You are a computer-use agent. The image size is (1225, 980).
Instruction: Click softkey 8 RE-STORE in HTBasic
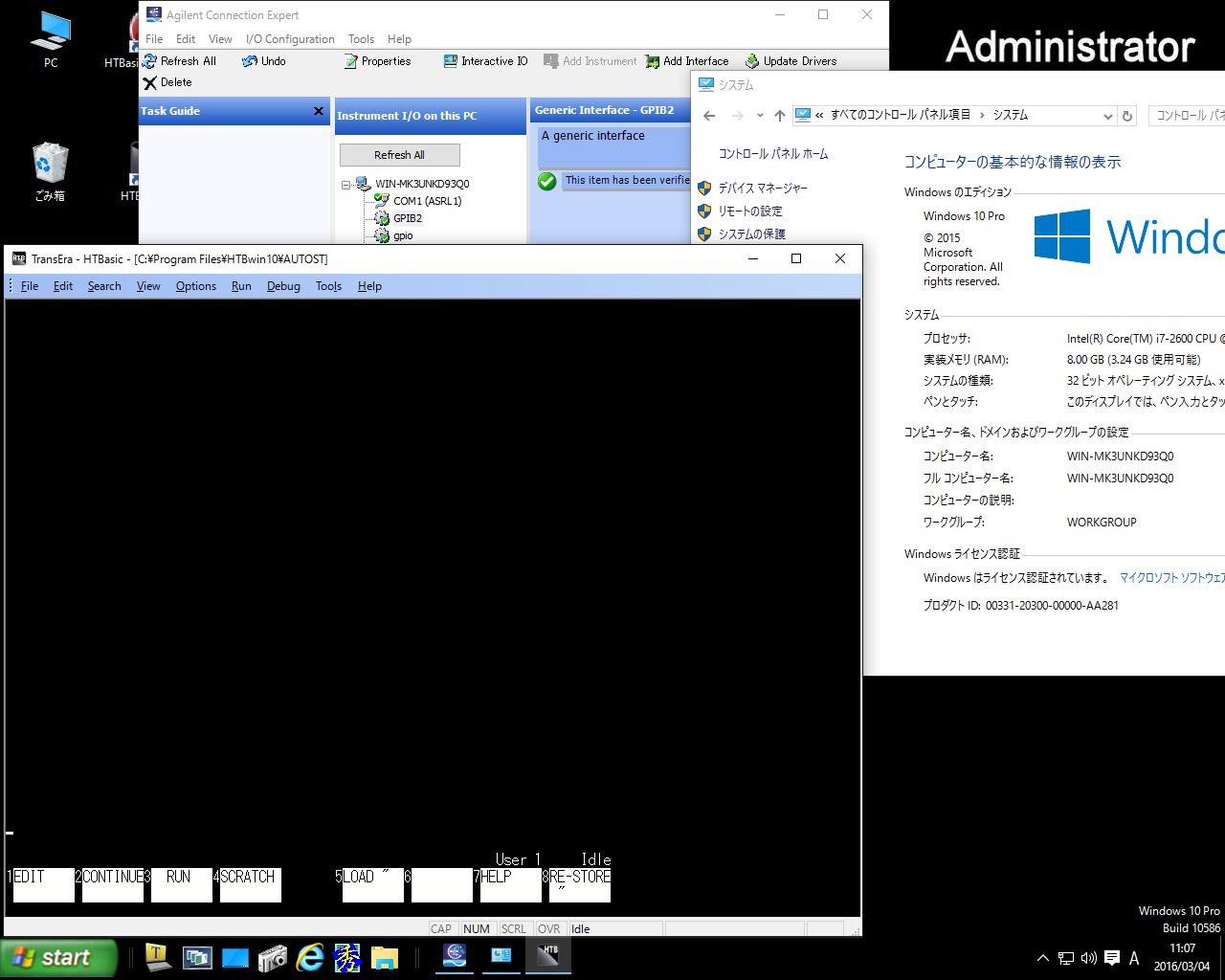point(579,884)
